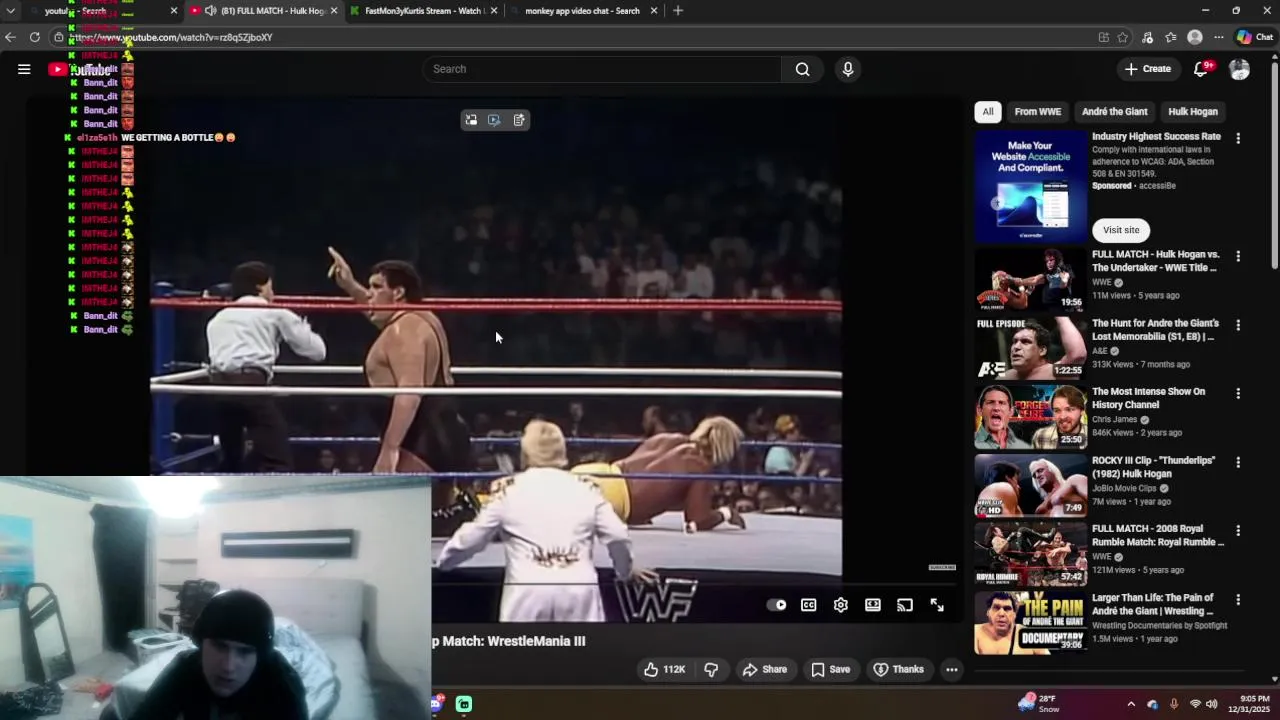Click the Share button
This screenshot has height=720, width=1280.
click(765, 669)
